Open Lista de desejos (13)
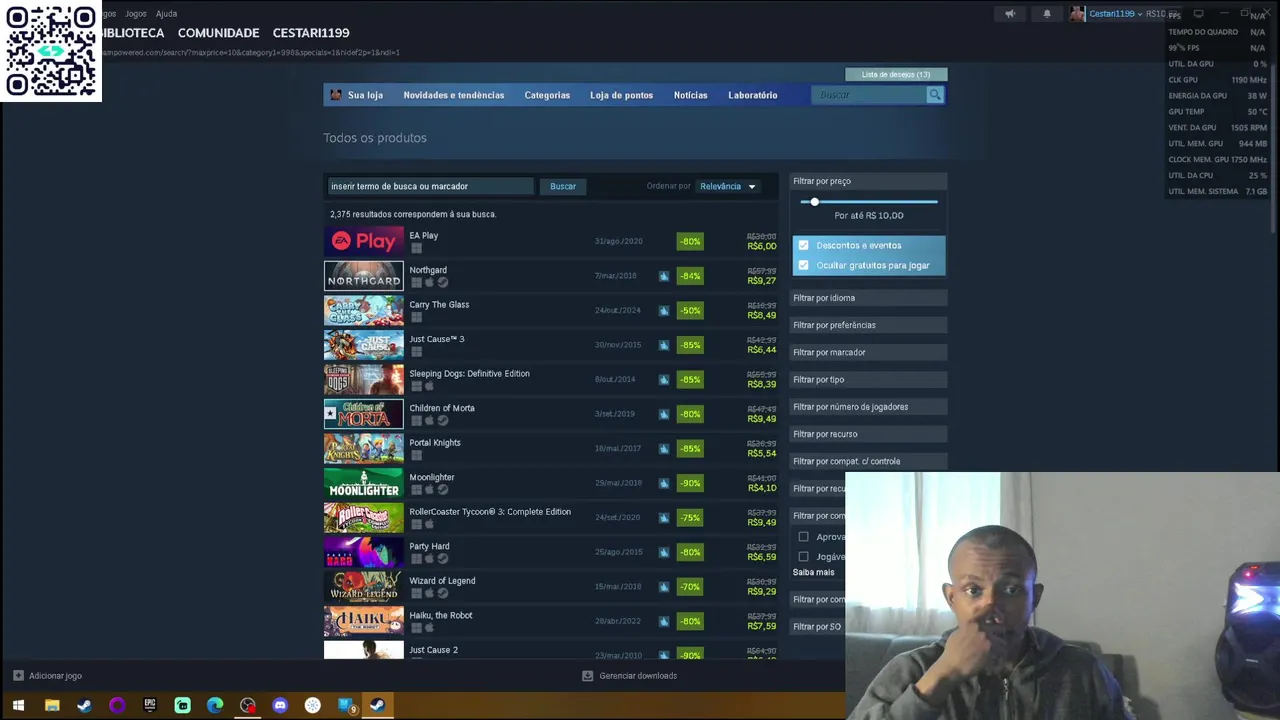 point(896,74)
